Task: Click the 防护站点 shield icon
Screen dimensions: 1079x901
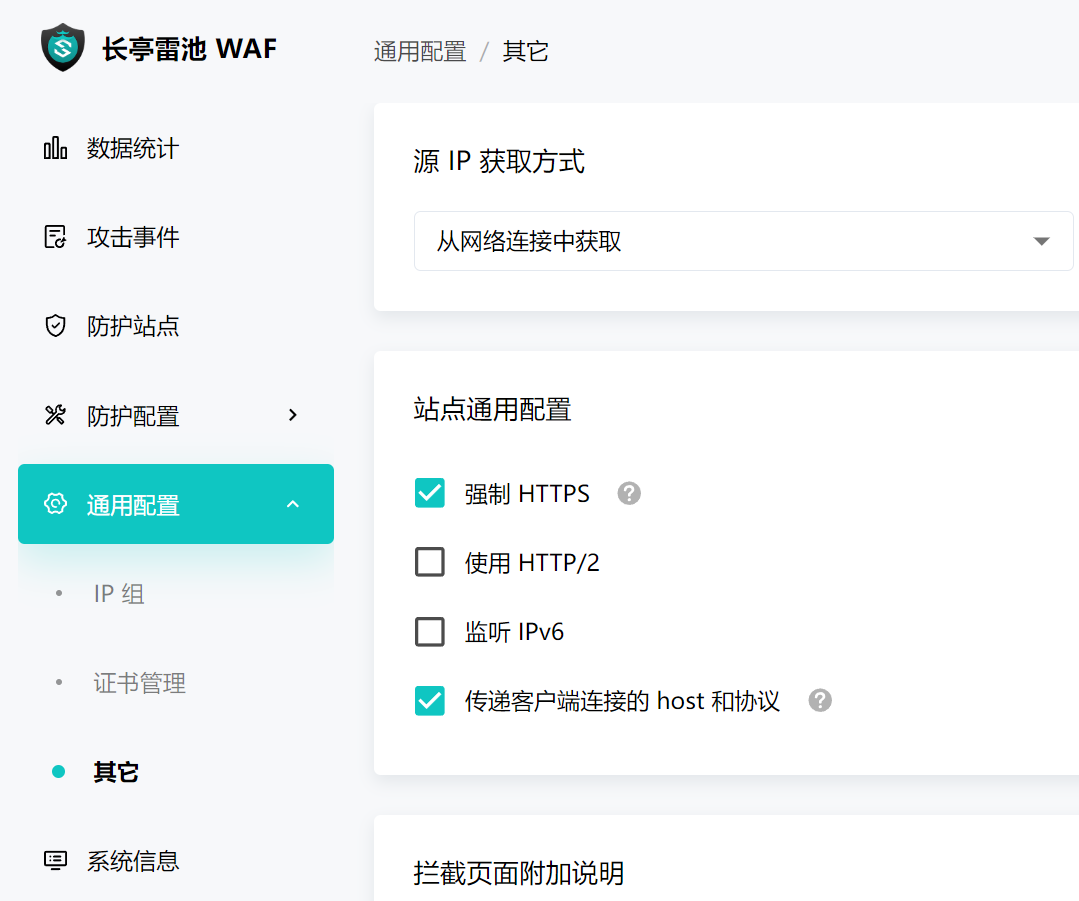Action: point(56,326)
